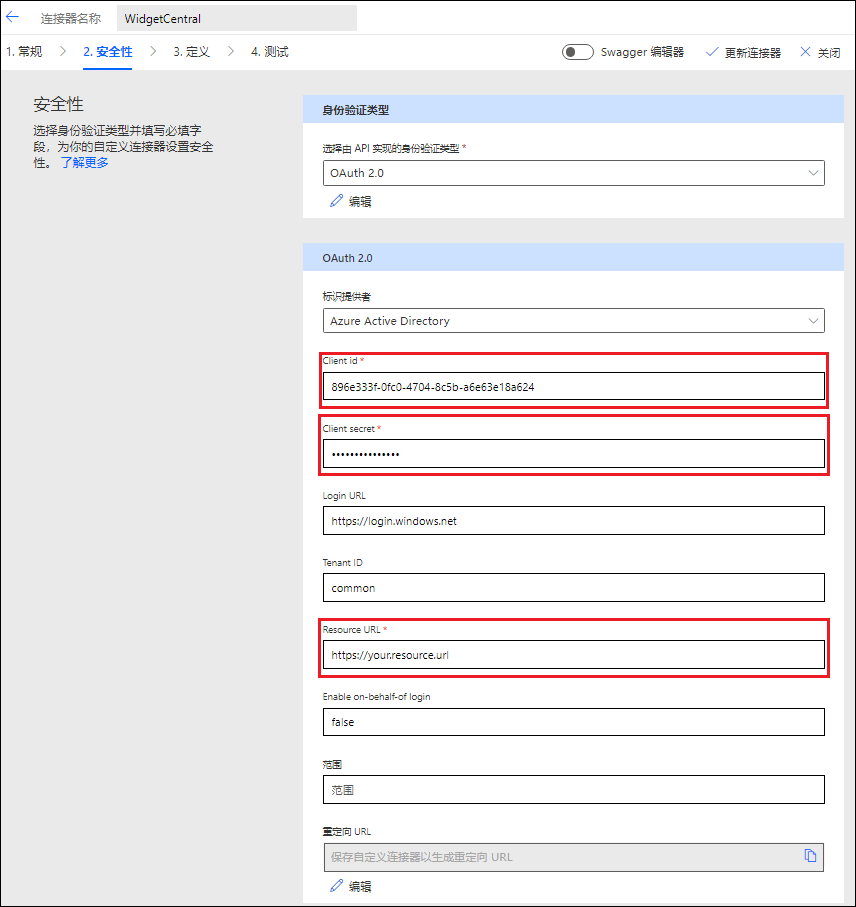Click the 重定向 URL disabled field
Screen dimensions: 856x907
573,857
